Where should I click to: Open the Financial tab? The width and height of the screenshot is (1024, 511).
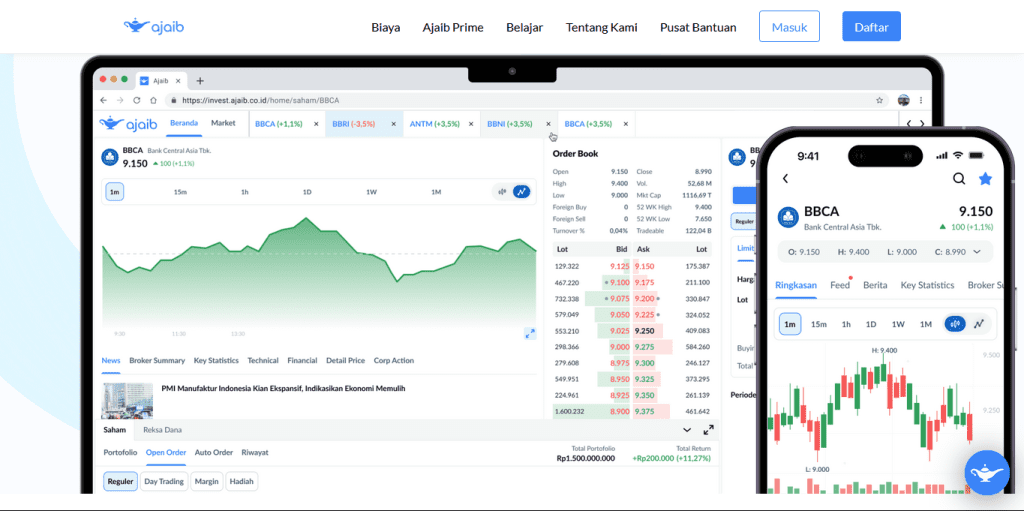(x=302, y=360)
